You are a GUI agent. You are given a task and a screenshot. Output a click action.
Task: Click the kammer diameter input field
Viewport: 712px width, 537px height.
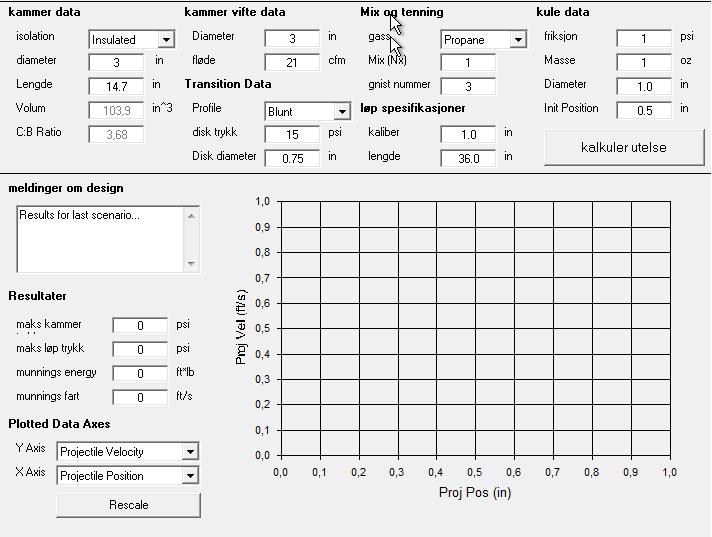(x=116, y=62)
